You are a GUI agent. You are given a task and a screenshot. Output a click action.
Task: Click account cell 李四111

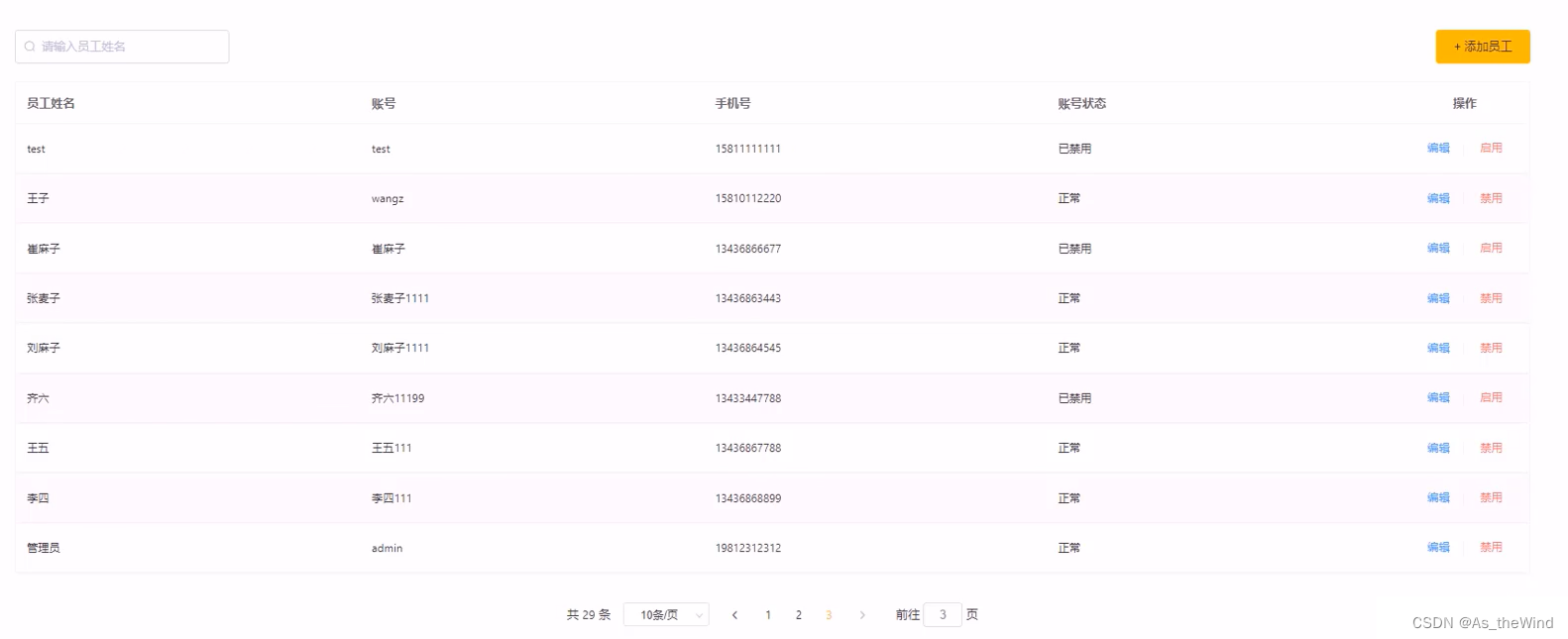[392, 498]
